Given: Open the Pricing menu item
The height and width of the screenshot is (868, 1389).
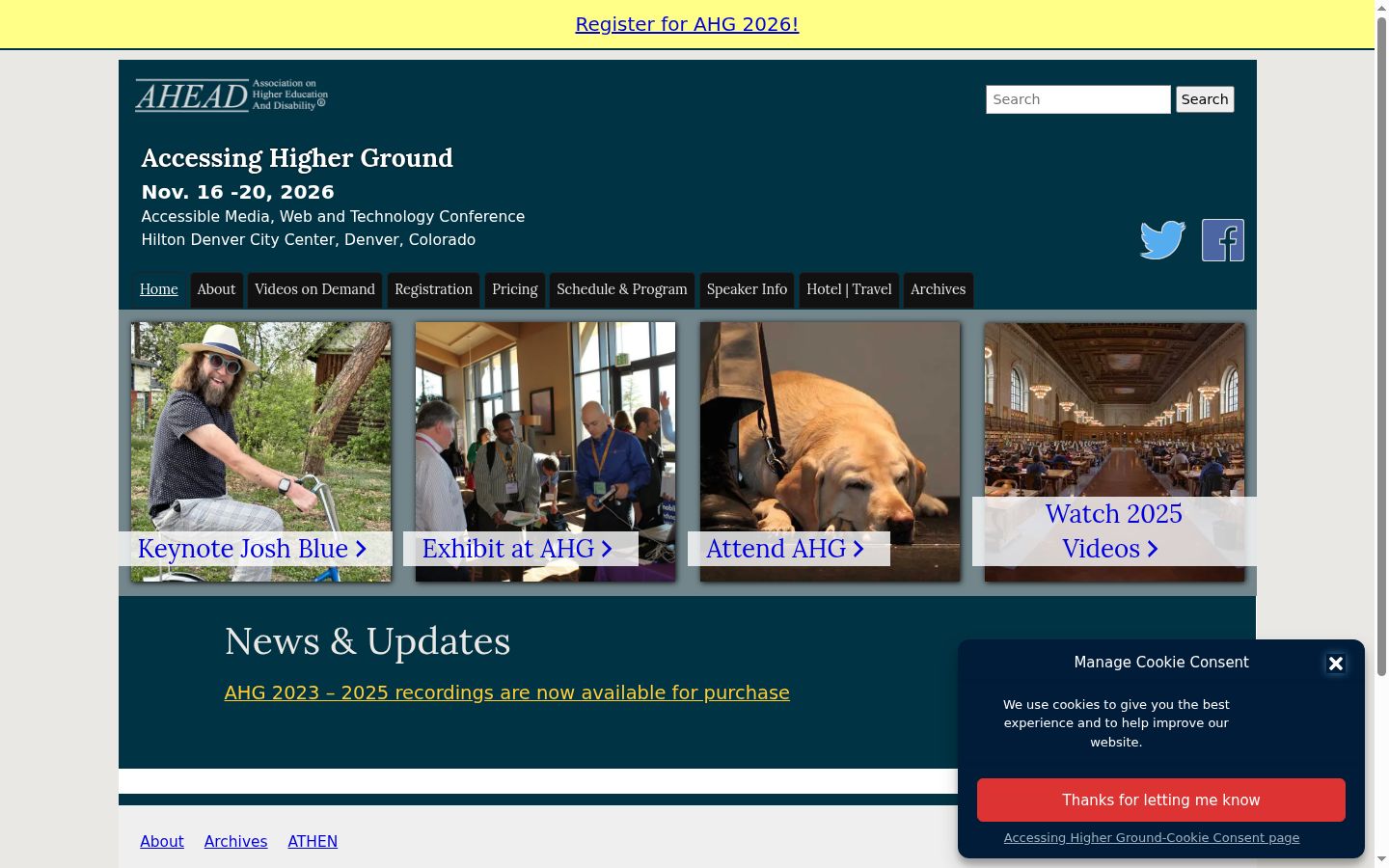Looking at the screenshot, I should click(515, 289).
